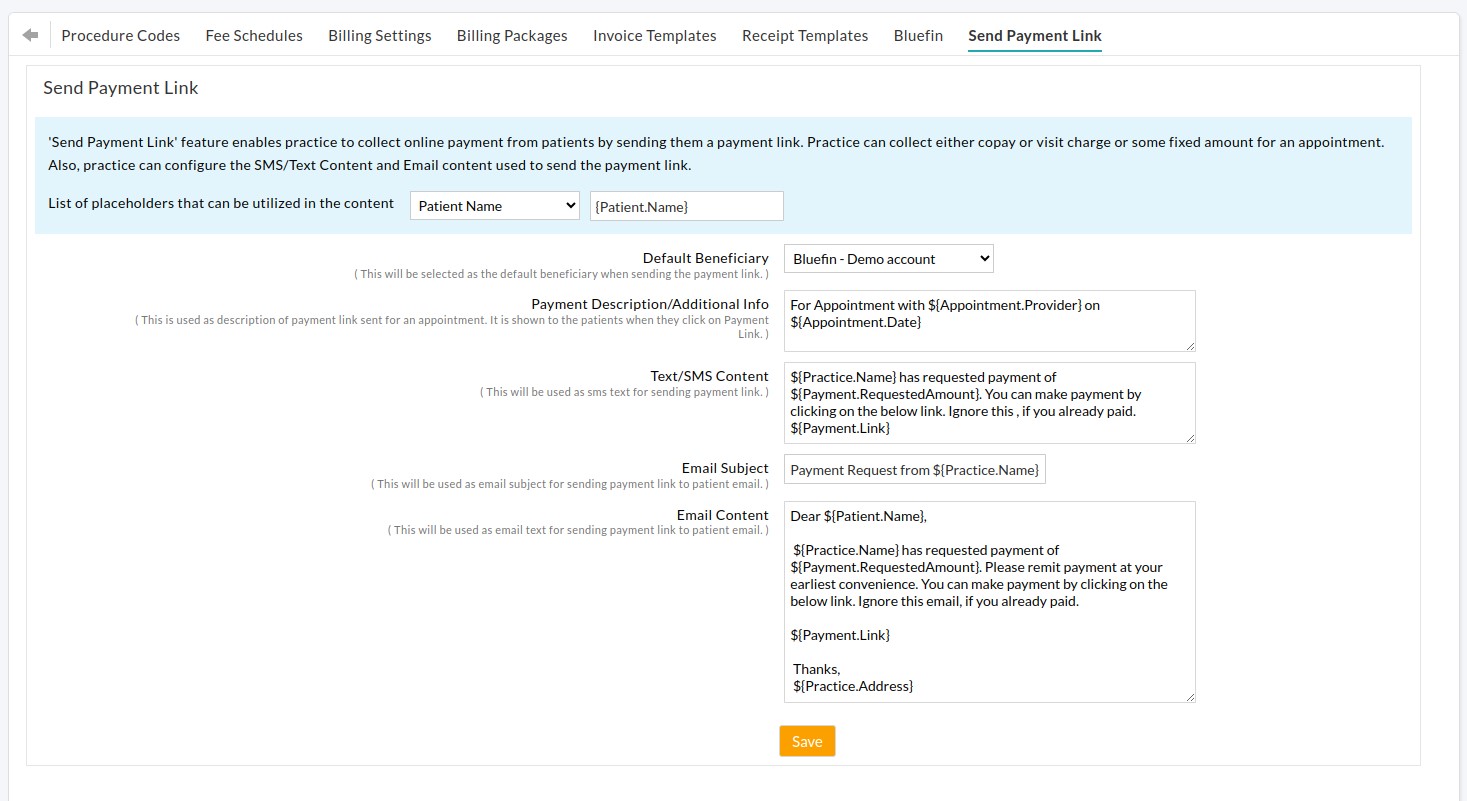Click the back arrow icon

tap(30, 35)
